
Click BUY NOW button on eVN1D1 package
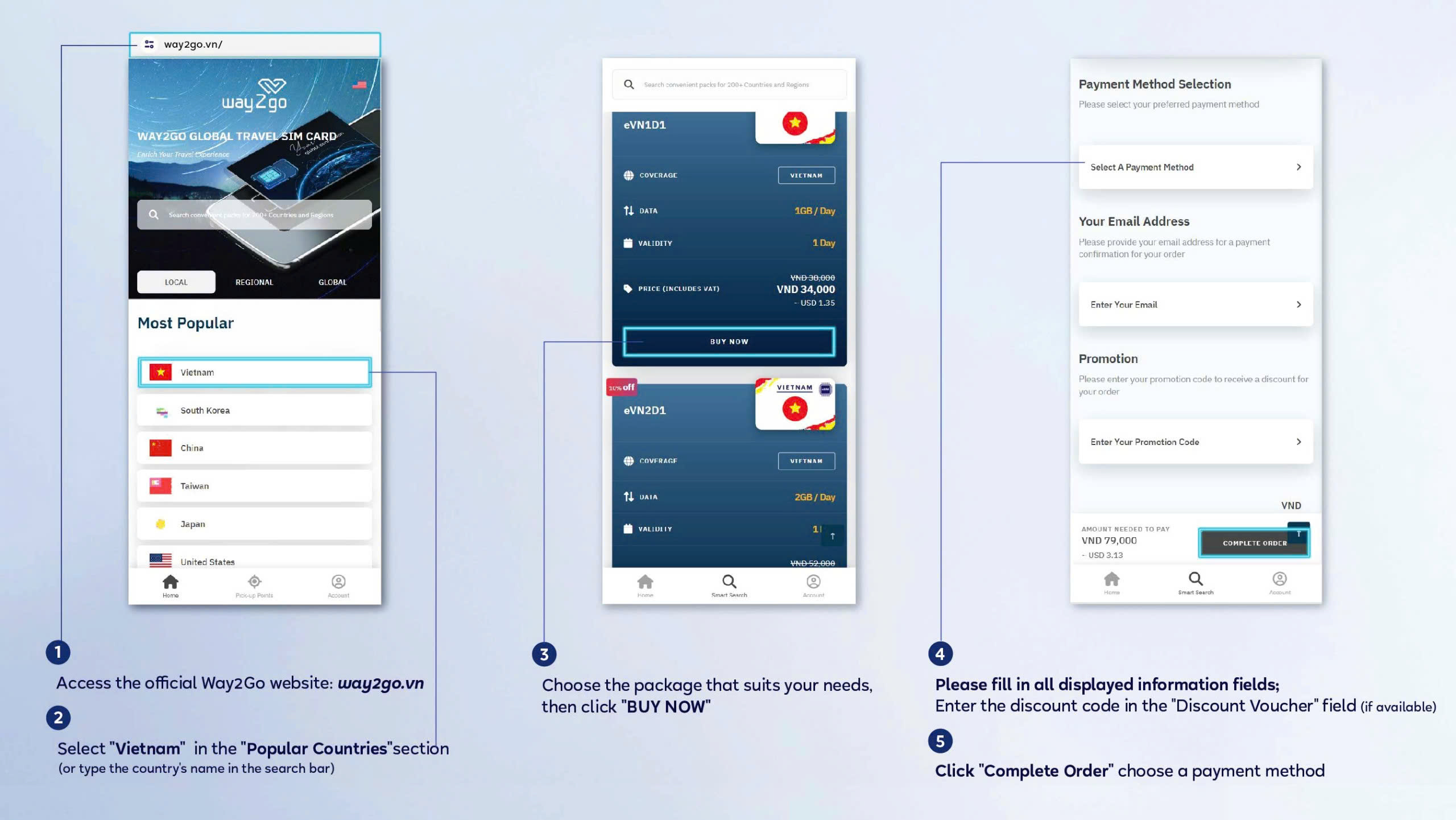(727, 341)
